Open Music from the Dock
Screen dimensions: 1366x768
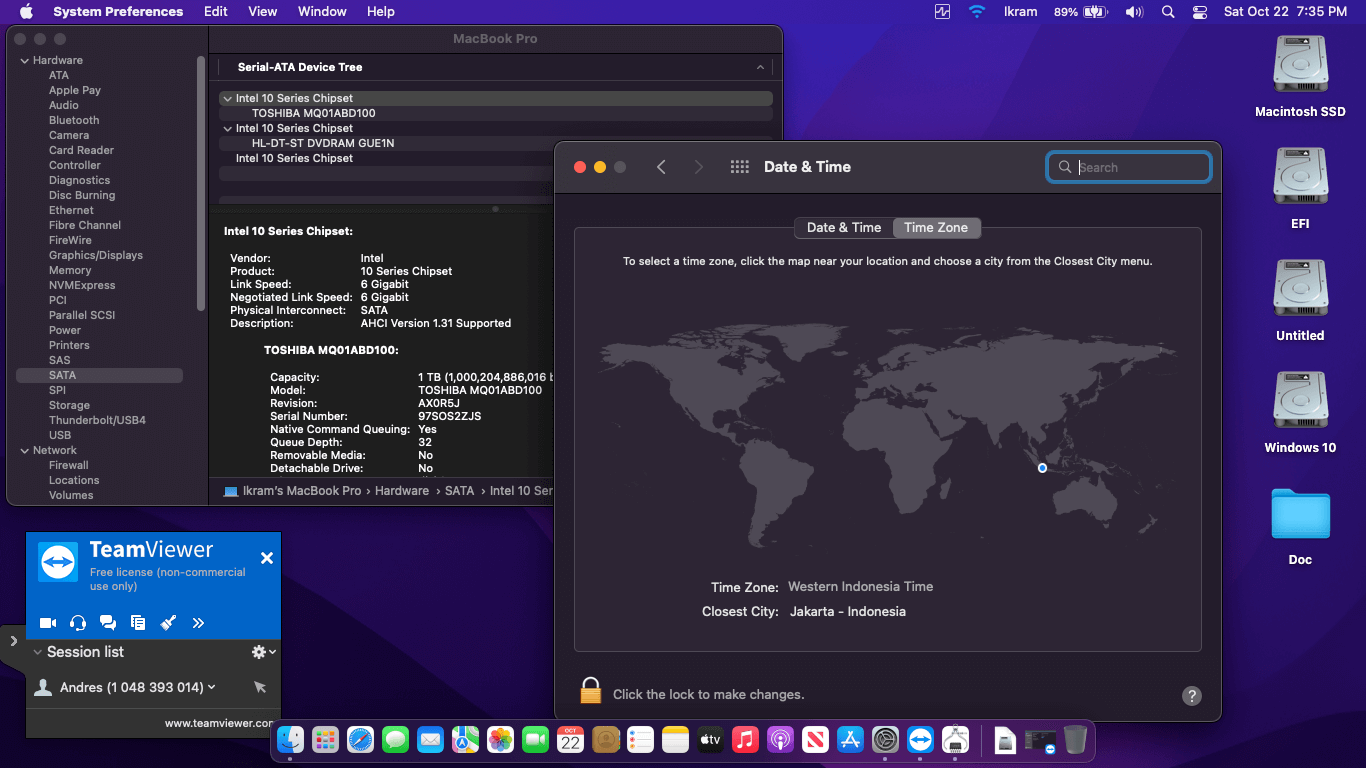pos(745,740)
